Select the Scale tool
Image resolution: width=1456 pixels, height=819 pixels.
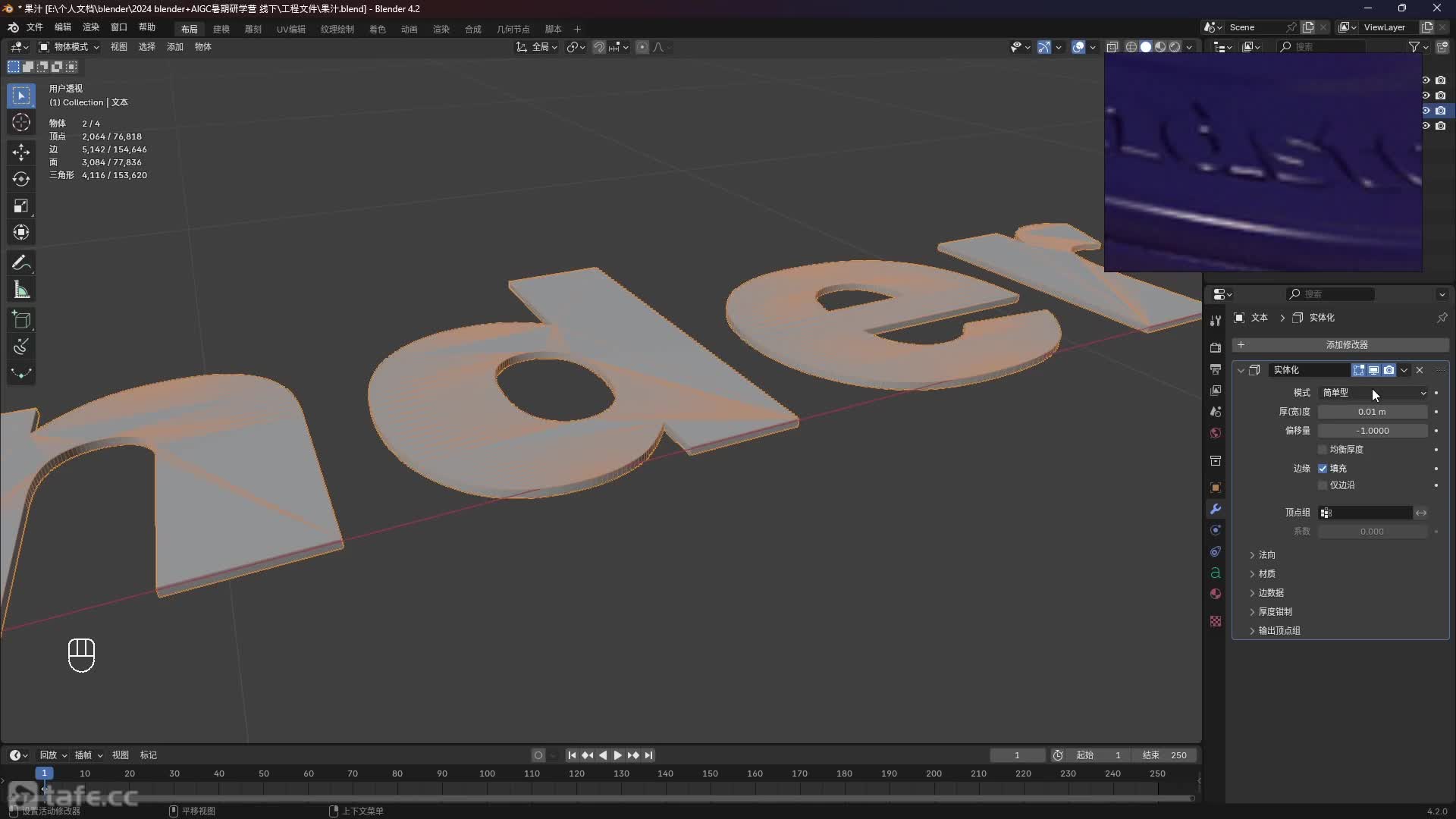coord(21,206)
